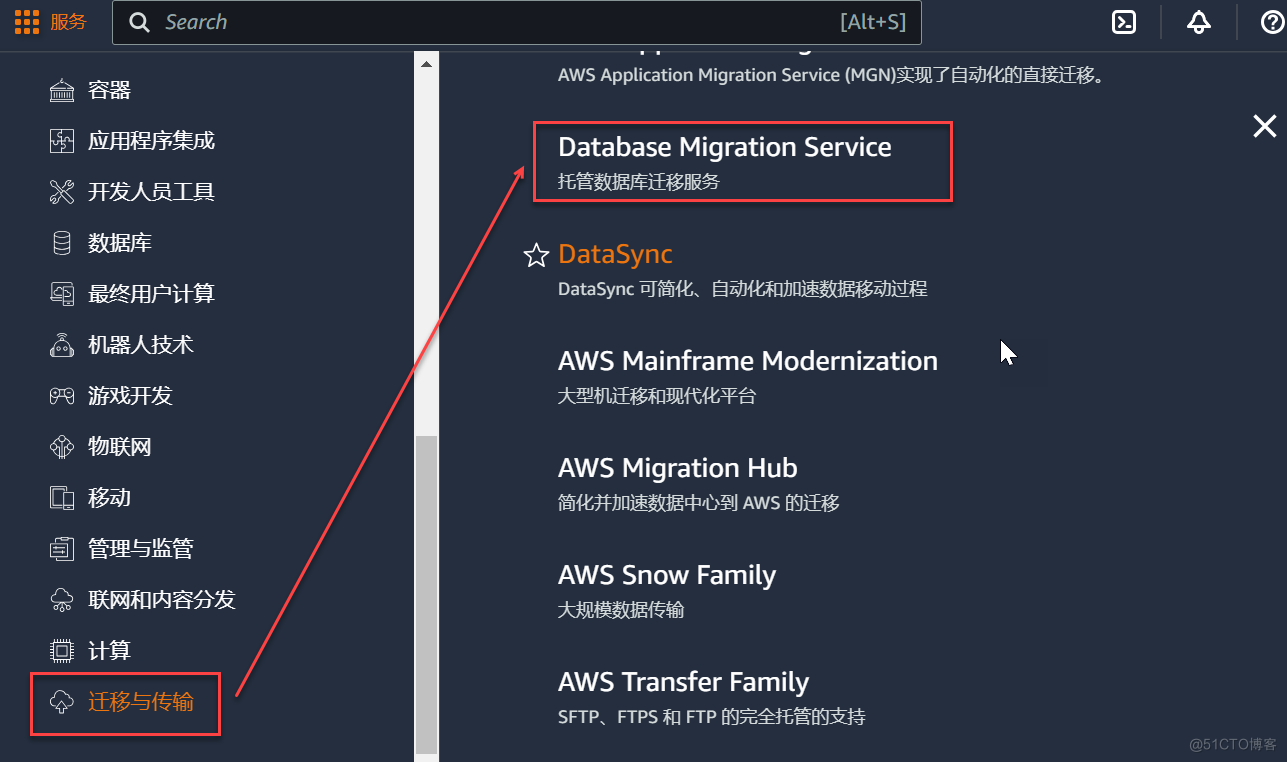Open the Services grid menu icon
This screenshot has height=762, width=1287.
point(27,22)
